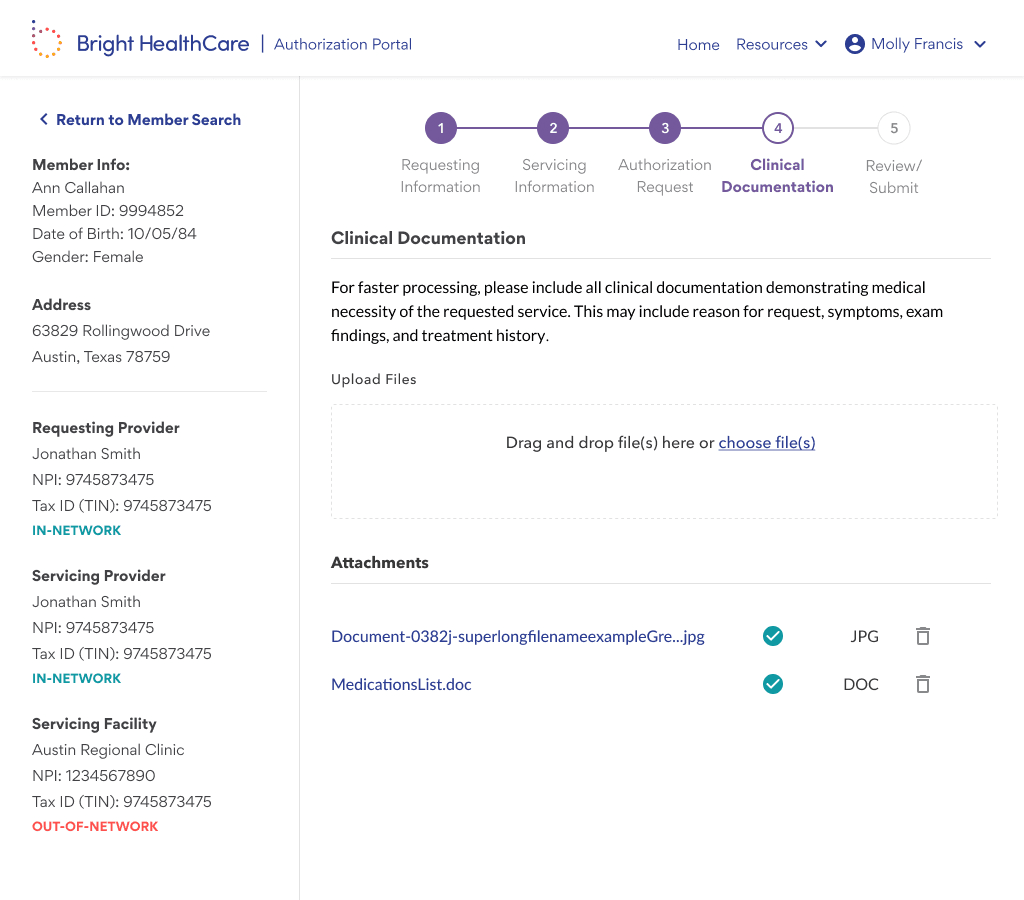Jump to step 5 Review/Submit
Viewport: 1024px width, 900px height.
[893, 128]
